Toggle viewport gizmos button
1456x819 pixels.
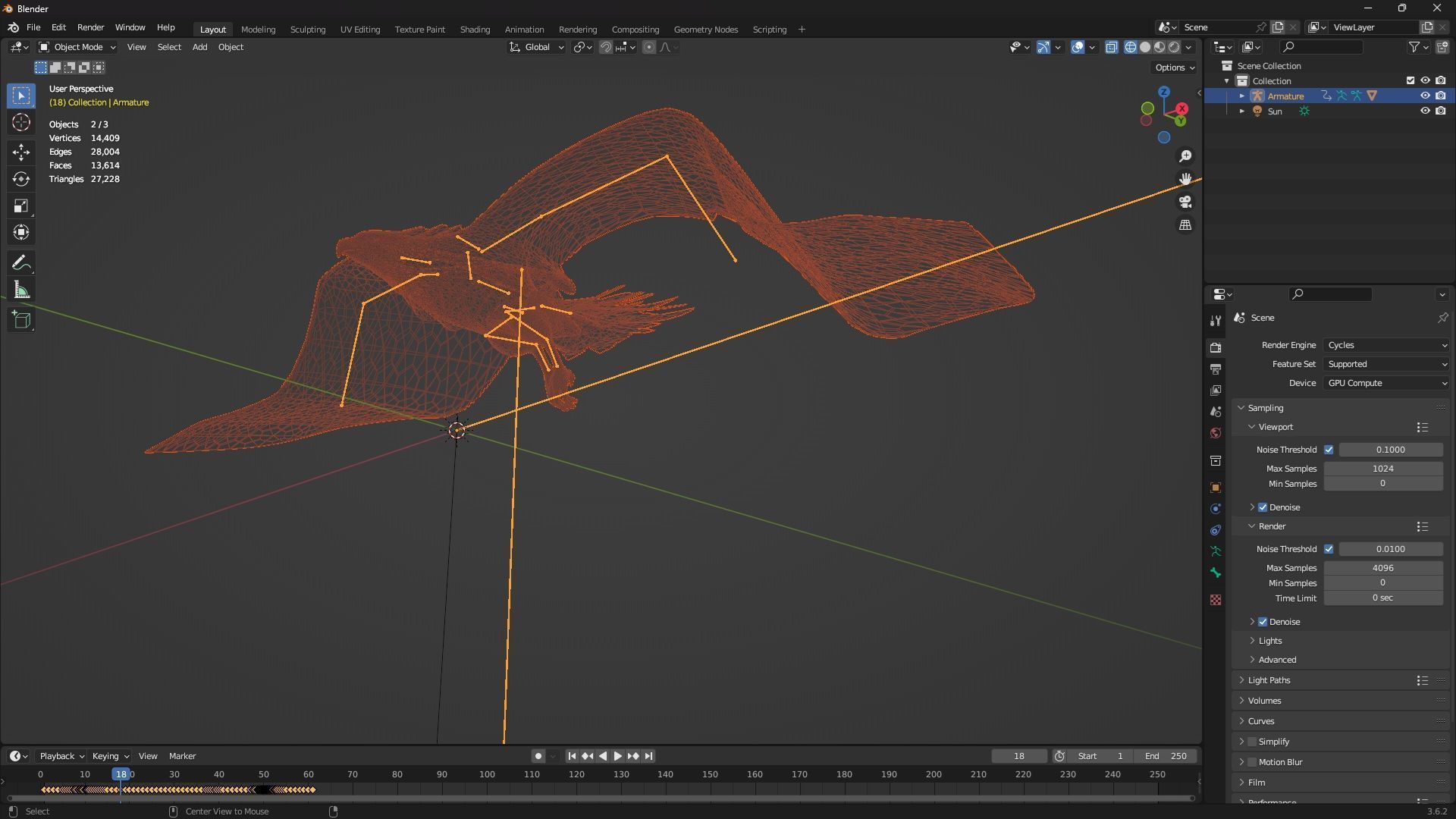(1043, 47)
